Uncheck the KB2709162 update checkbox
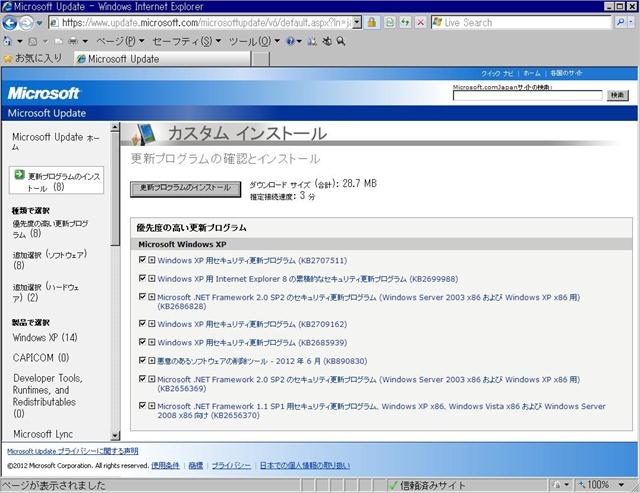Image resolution: width=640 pixels, height=493 pixels. pos(142,323)
